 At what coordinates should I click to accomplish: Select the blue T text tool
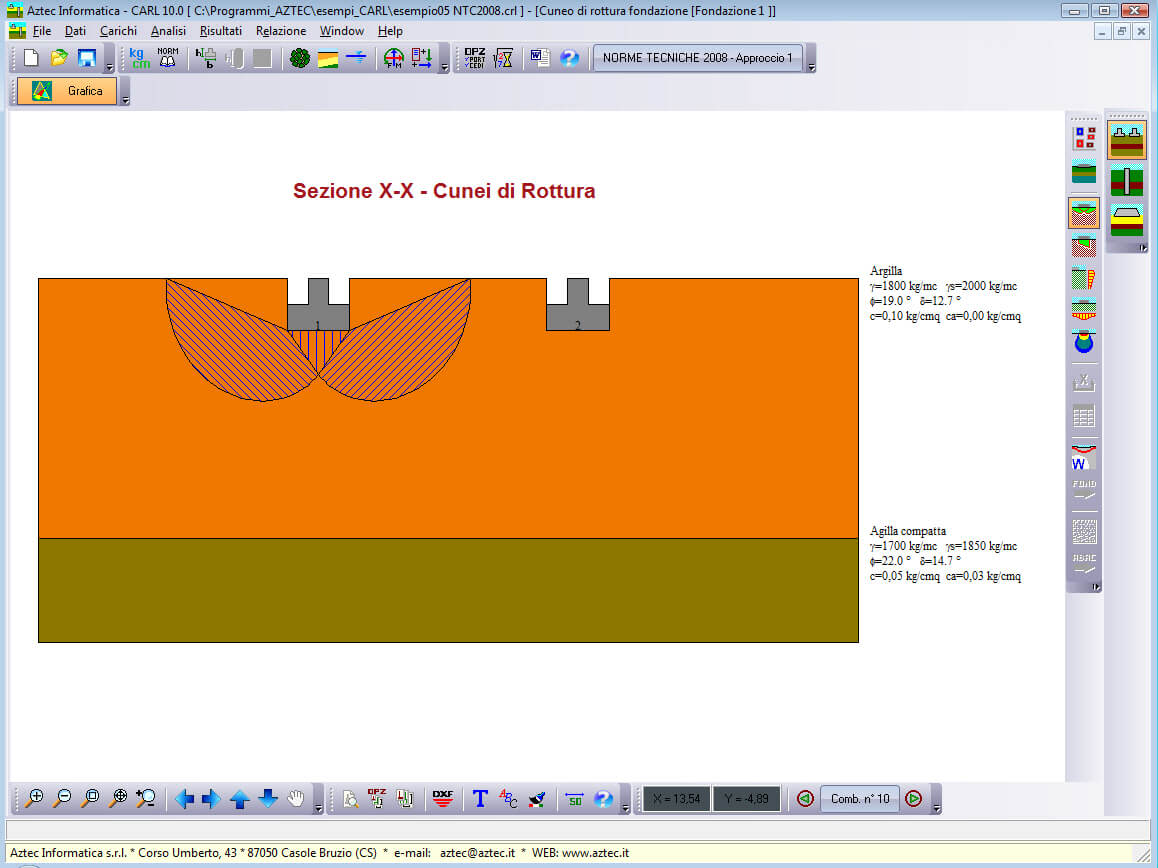point(480,798)
